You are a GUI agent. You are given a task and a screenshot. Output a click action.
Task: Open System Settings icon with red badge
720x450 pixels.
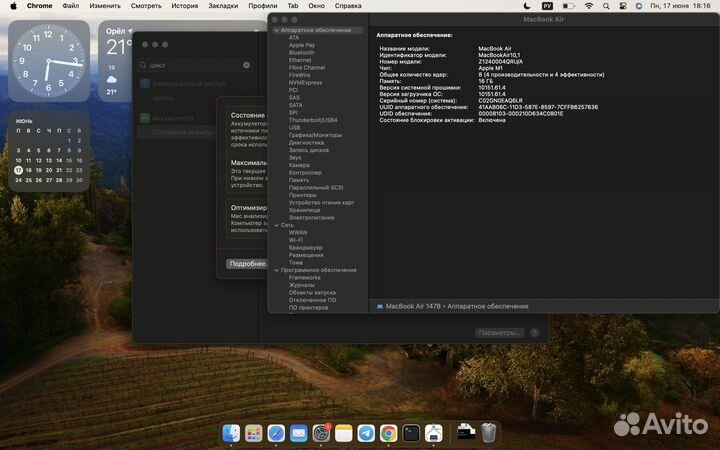321,433
